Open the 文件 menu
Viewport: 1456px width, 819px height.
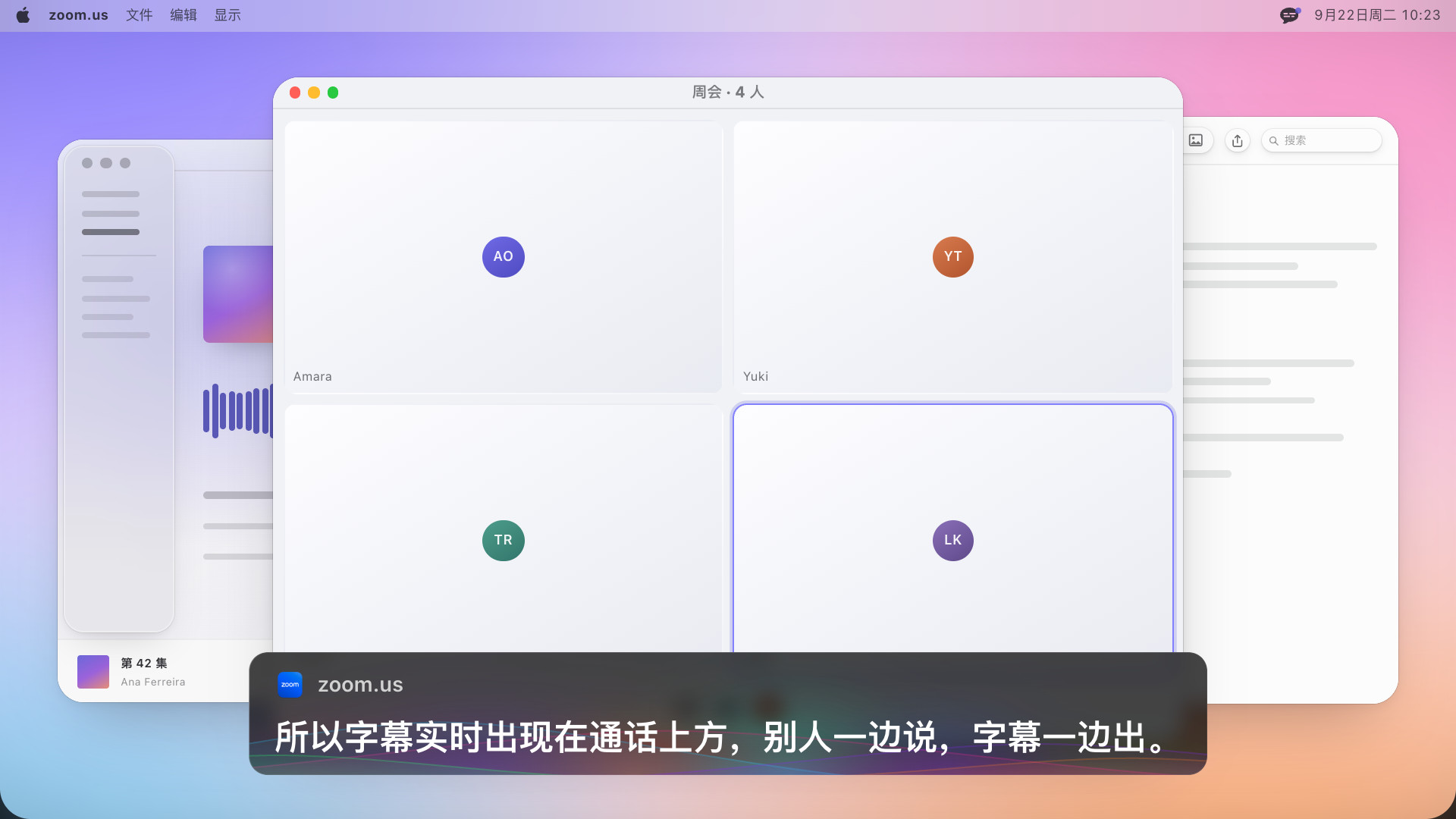139,15
